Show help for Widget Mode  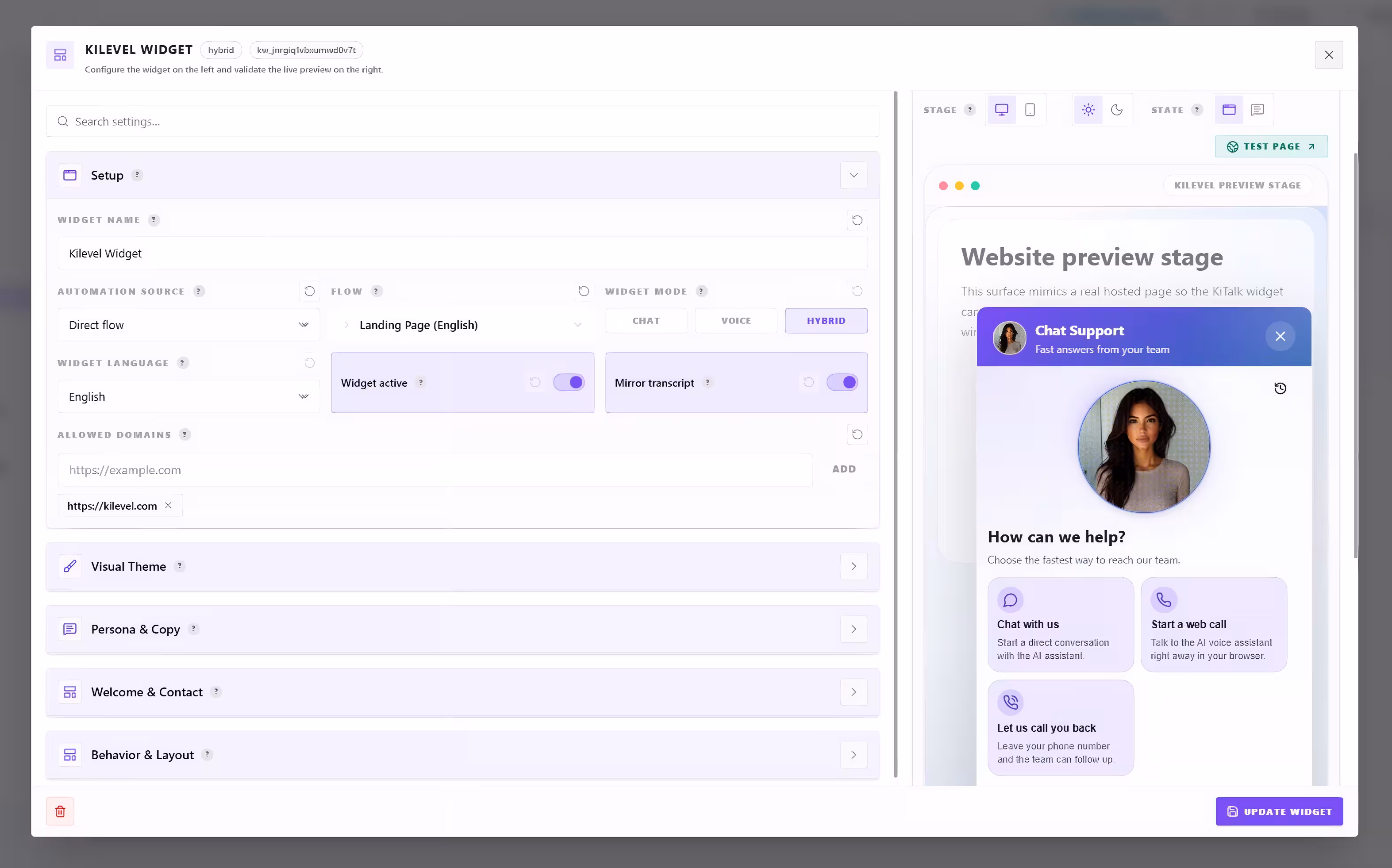pyautogui.click(x=701, y=291)
